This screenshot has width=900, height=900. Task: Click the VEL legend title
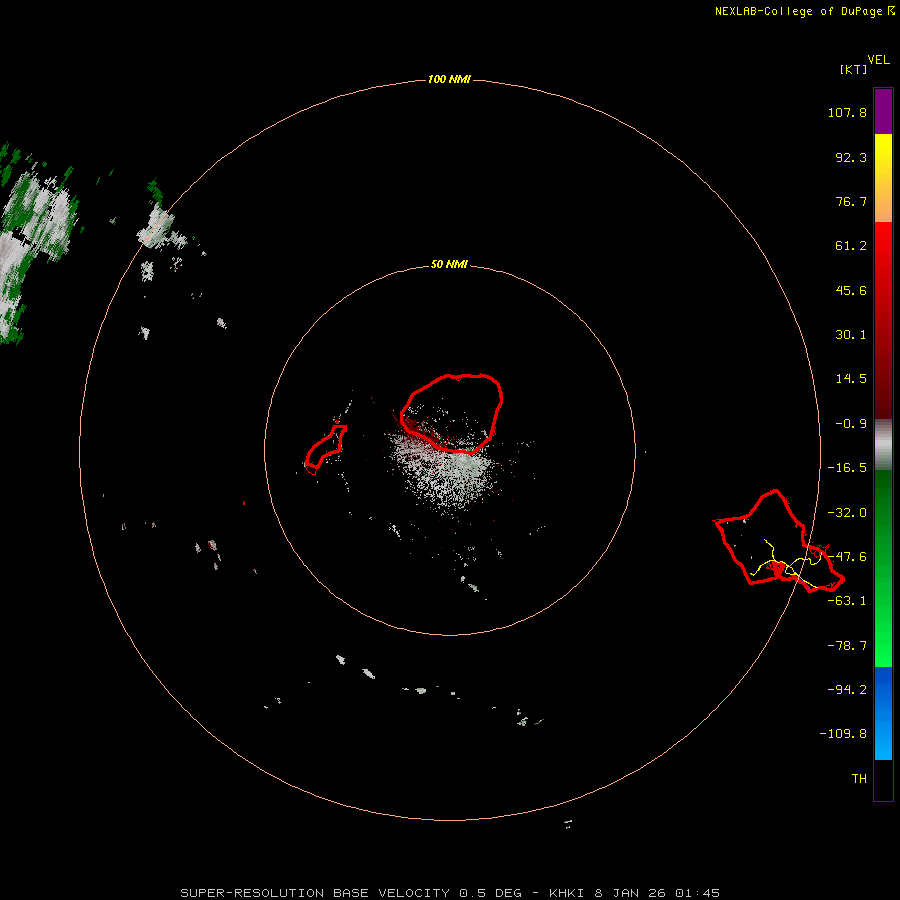point(878,60)
